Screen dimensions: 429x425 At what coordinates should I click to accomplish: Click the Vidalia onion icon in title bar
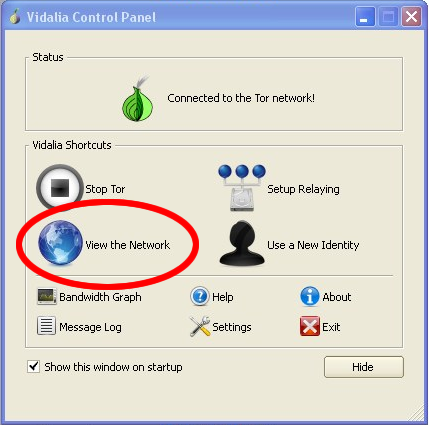[x=15, y=16]
